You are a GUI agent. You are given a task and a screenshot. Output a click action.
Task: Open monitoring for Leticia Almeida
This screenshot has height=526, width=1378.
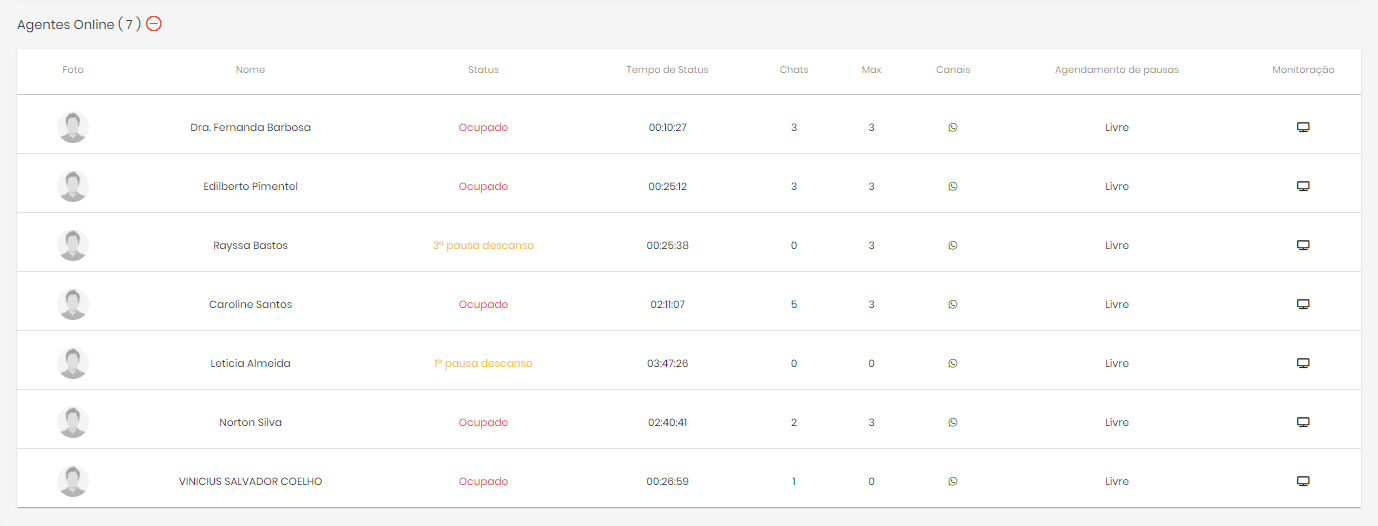click(x=1303, y=363)
